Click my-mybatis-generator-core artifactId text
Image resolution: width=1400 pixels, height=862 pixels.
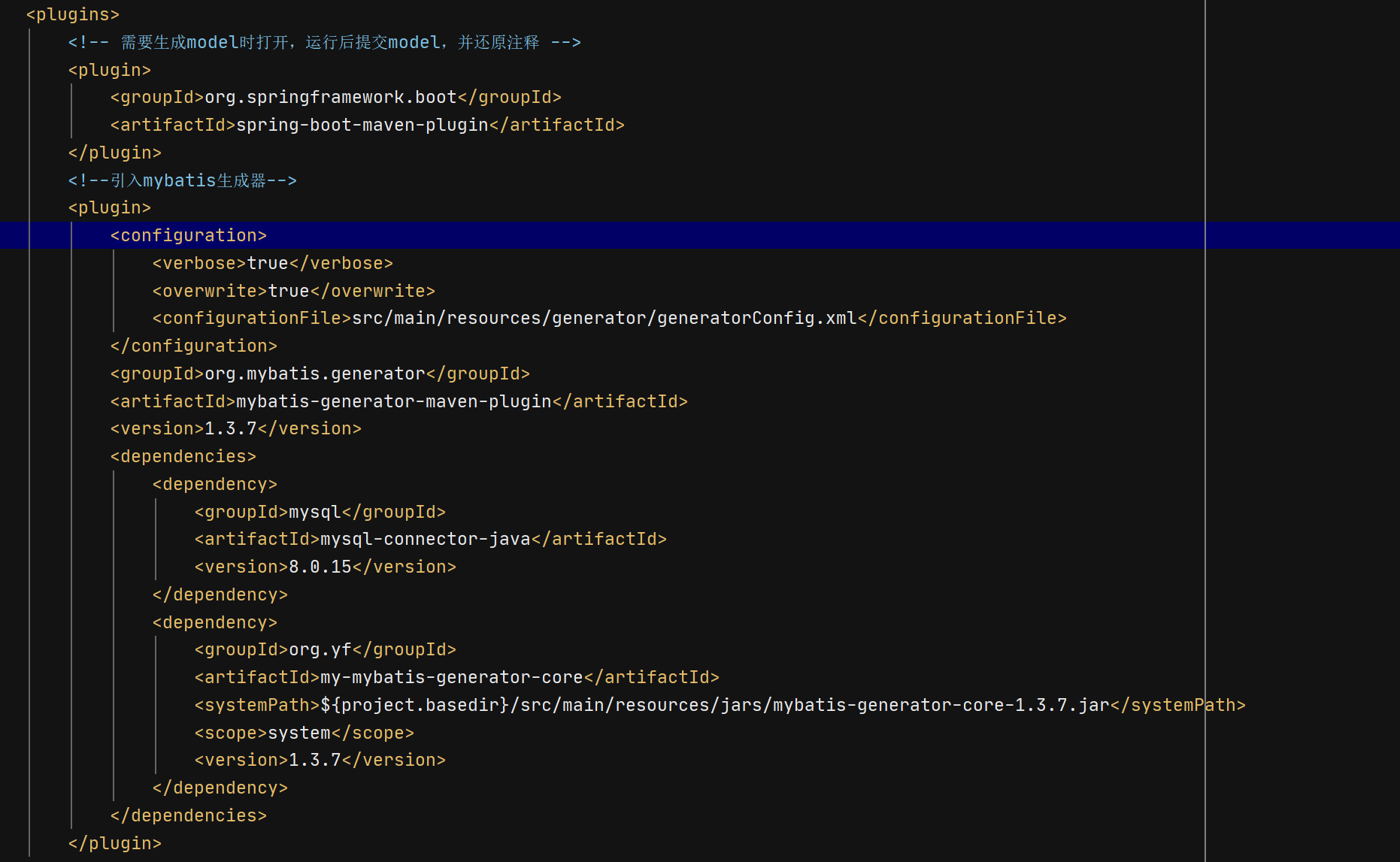(451, 677)
